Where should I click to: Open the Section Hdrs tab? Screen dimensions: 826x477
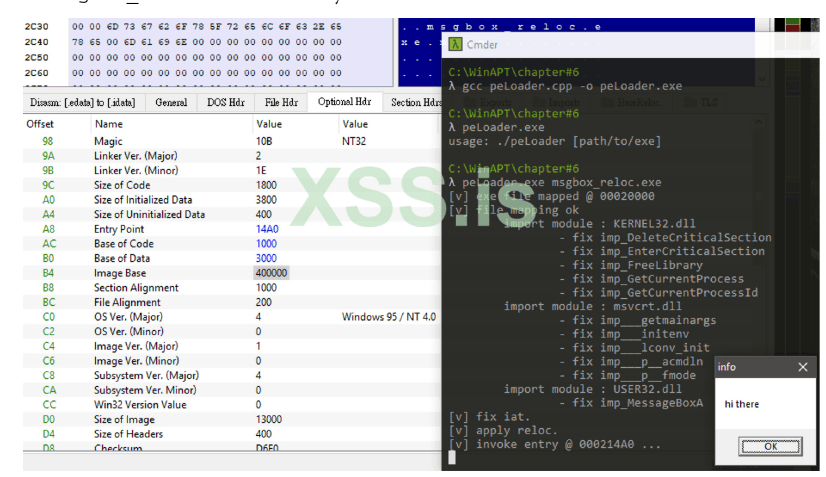[415, 102]
